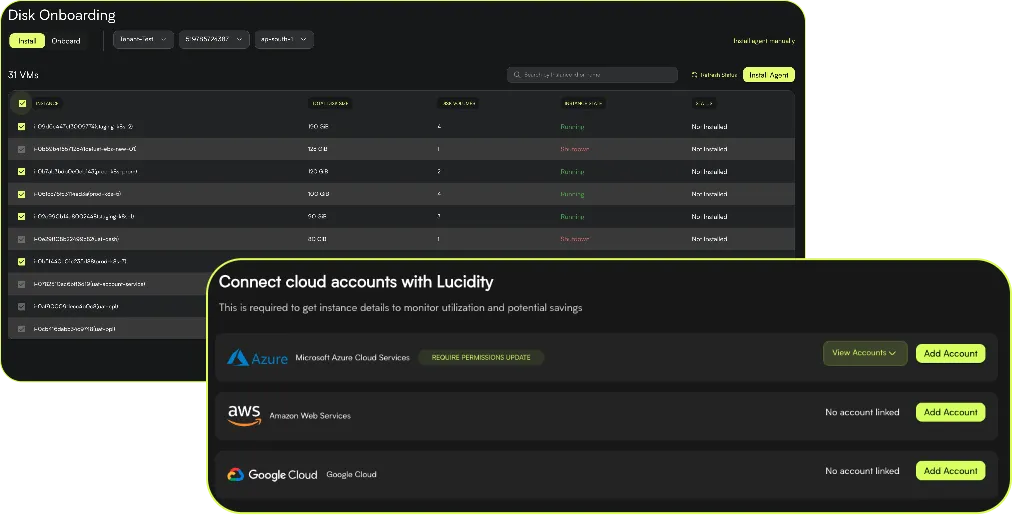Uncheck the 120 GB row with 2 volumes

point(21,172)
